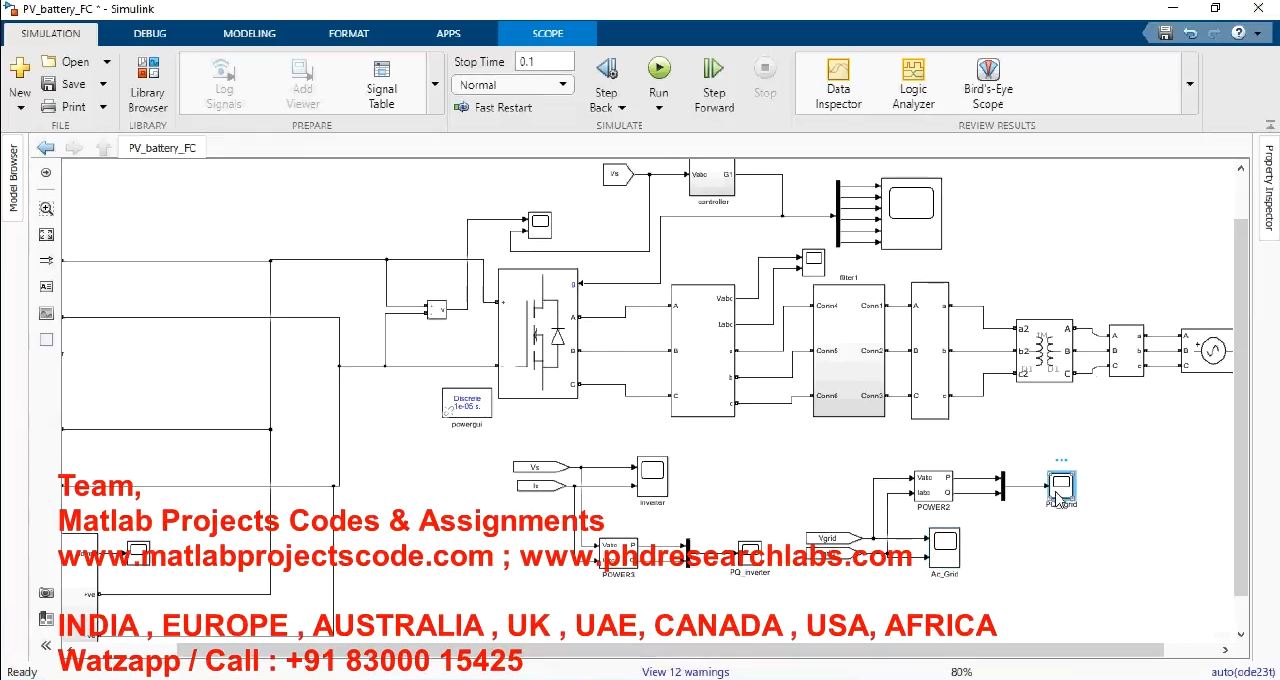The width and height of the screenshot is (1280, 680).
Task: Switch to the SIMULATION tab
Action: [50, 33]
